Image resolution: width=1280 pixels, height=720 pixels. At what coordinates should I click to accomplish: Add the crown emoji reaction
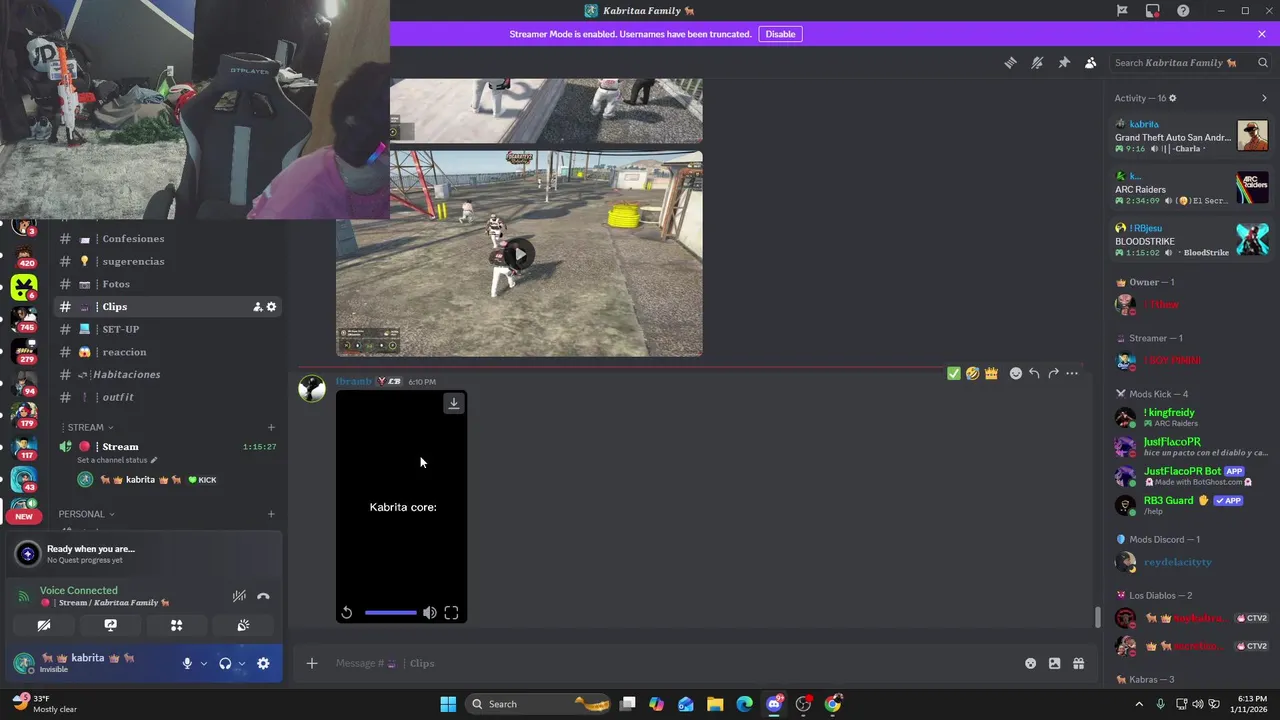tap(991, 373)
